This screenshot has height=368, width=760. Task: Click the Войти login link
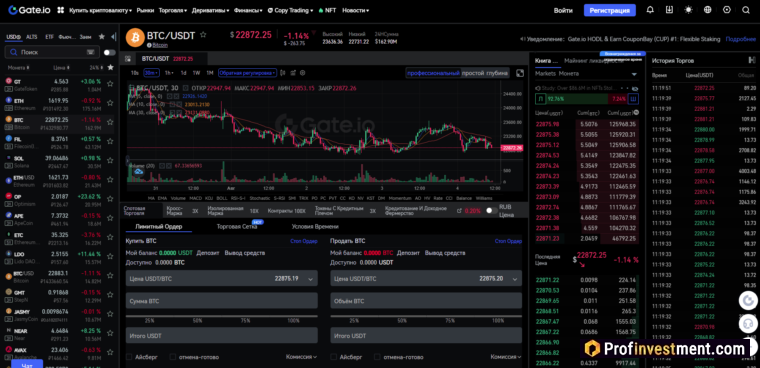563,10
